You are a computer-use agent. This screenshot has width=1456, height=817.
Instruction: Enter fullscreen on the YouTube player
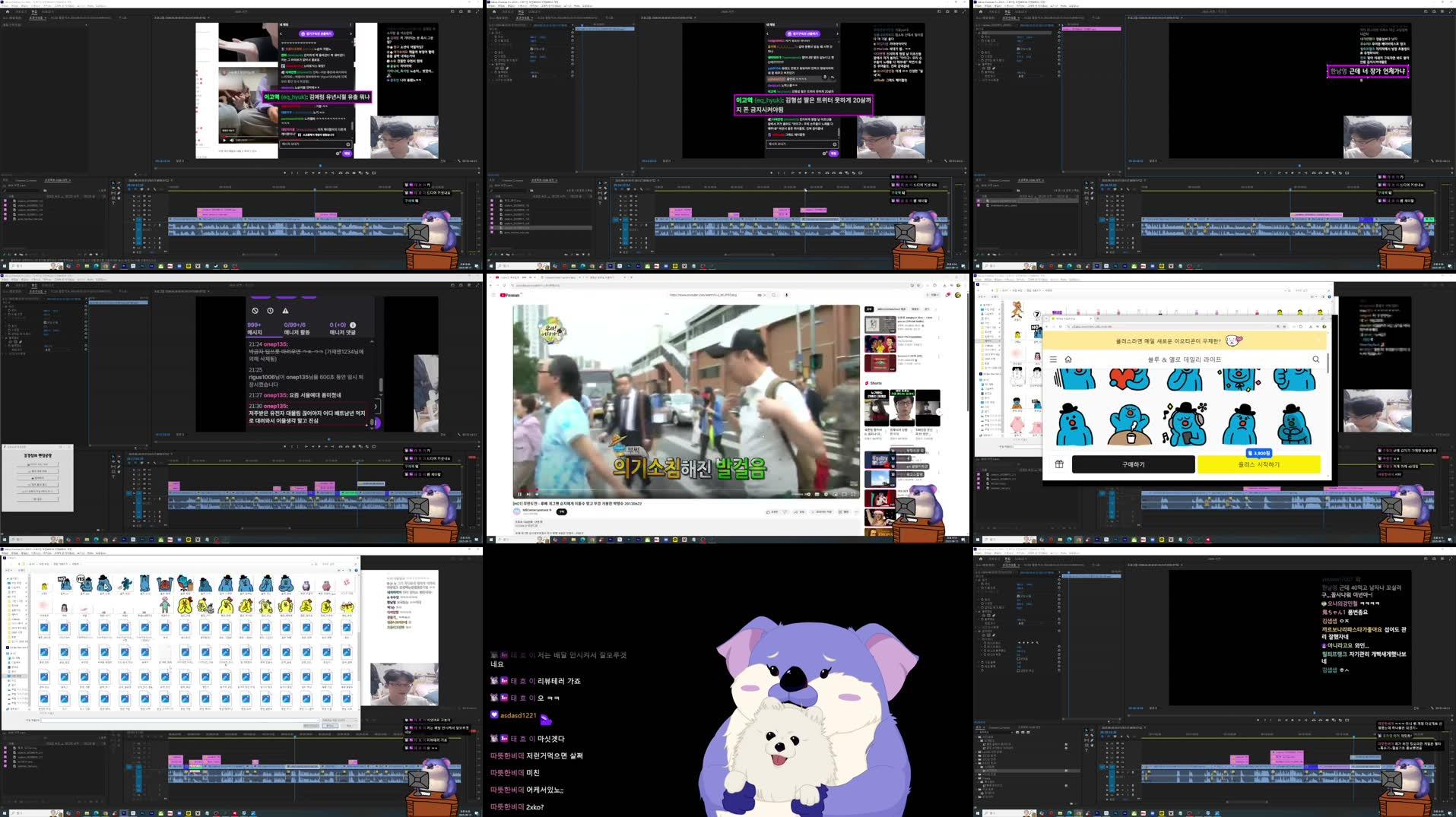point(853,494)
